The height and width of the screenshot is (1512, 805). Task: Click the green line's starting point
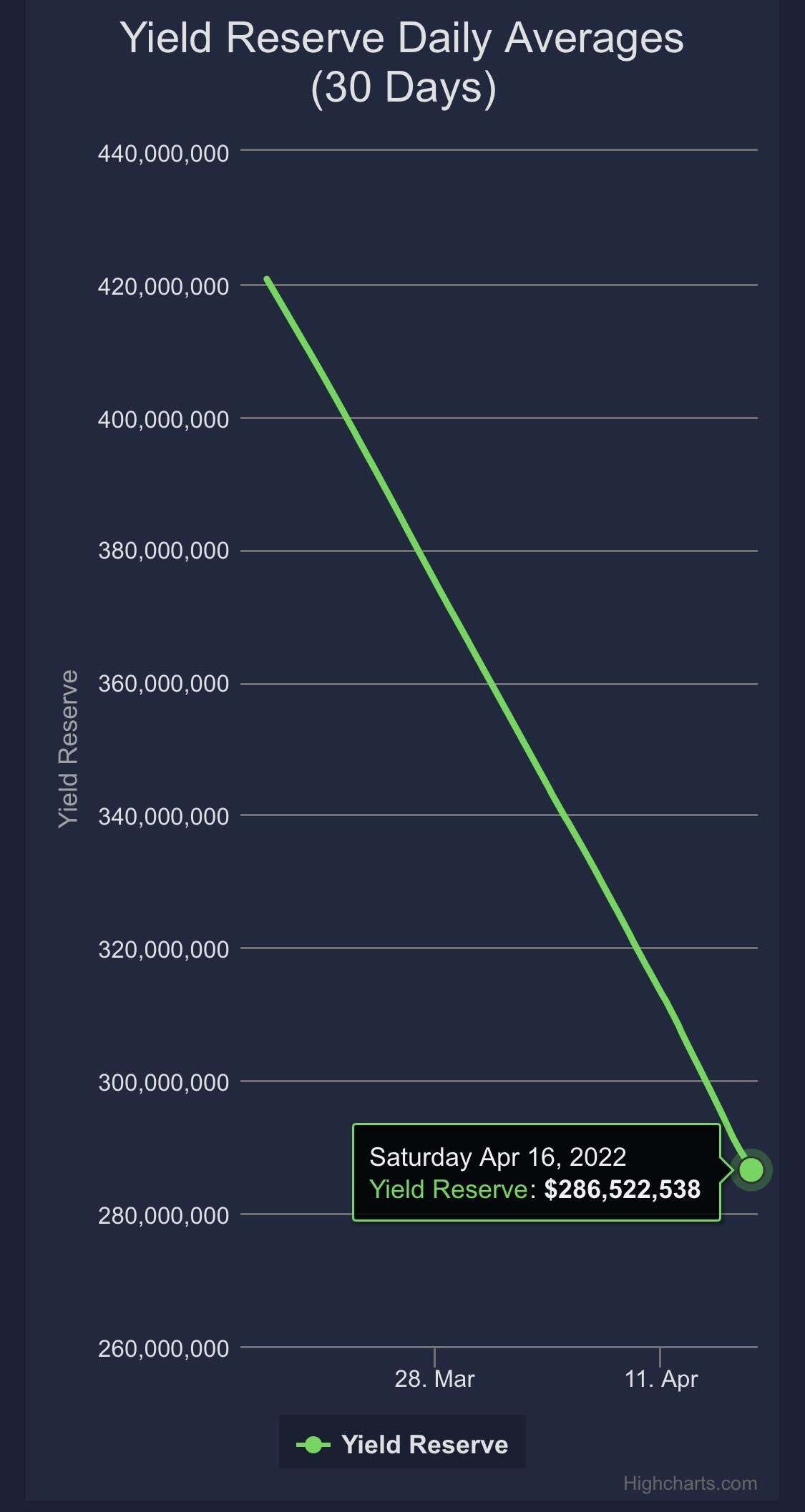click(266, 279)
